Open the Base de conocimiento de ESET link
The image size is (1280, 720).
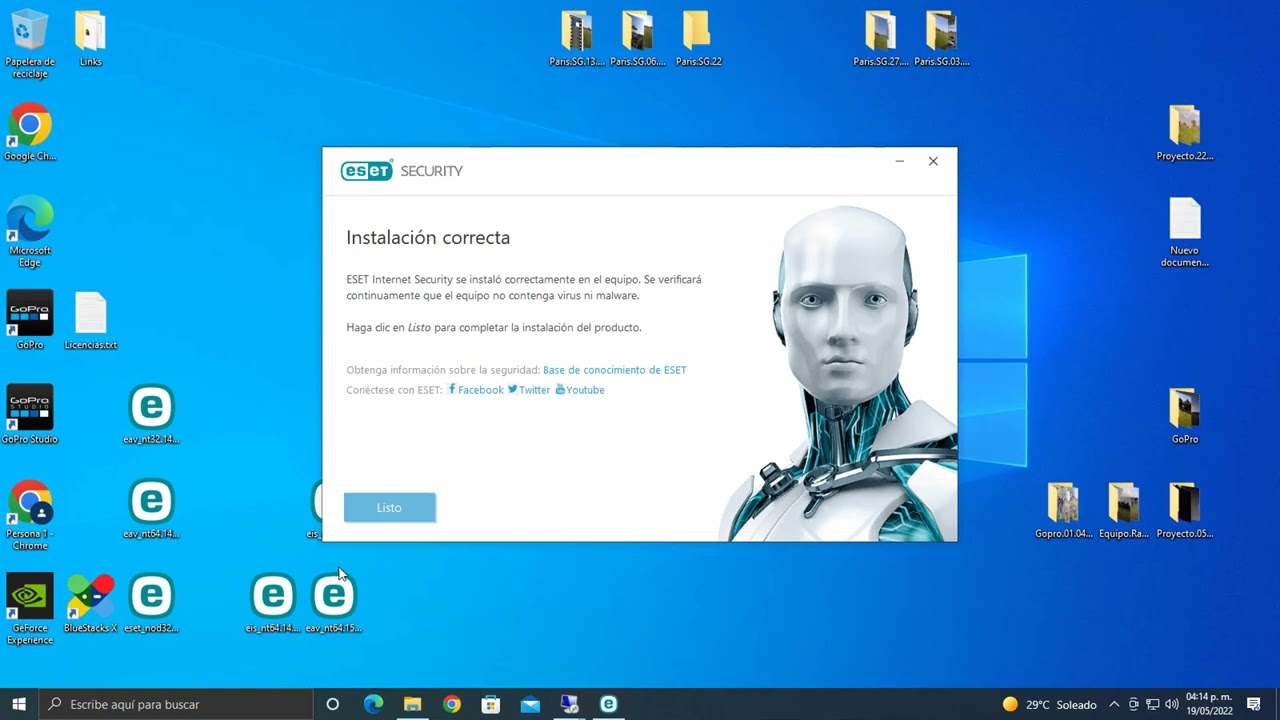pos(614,370)
